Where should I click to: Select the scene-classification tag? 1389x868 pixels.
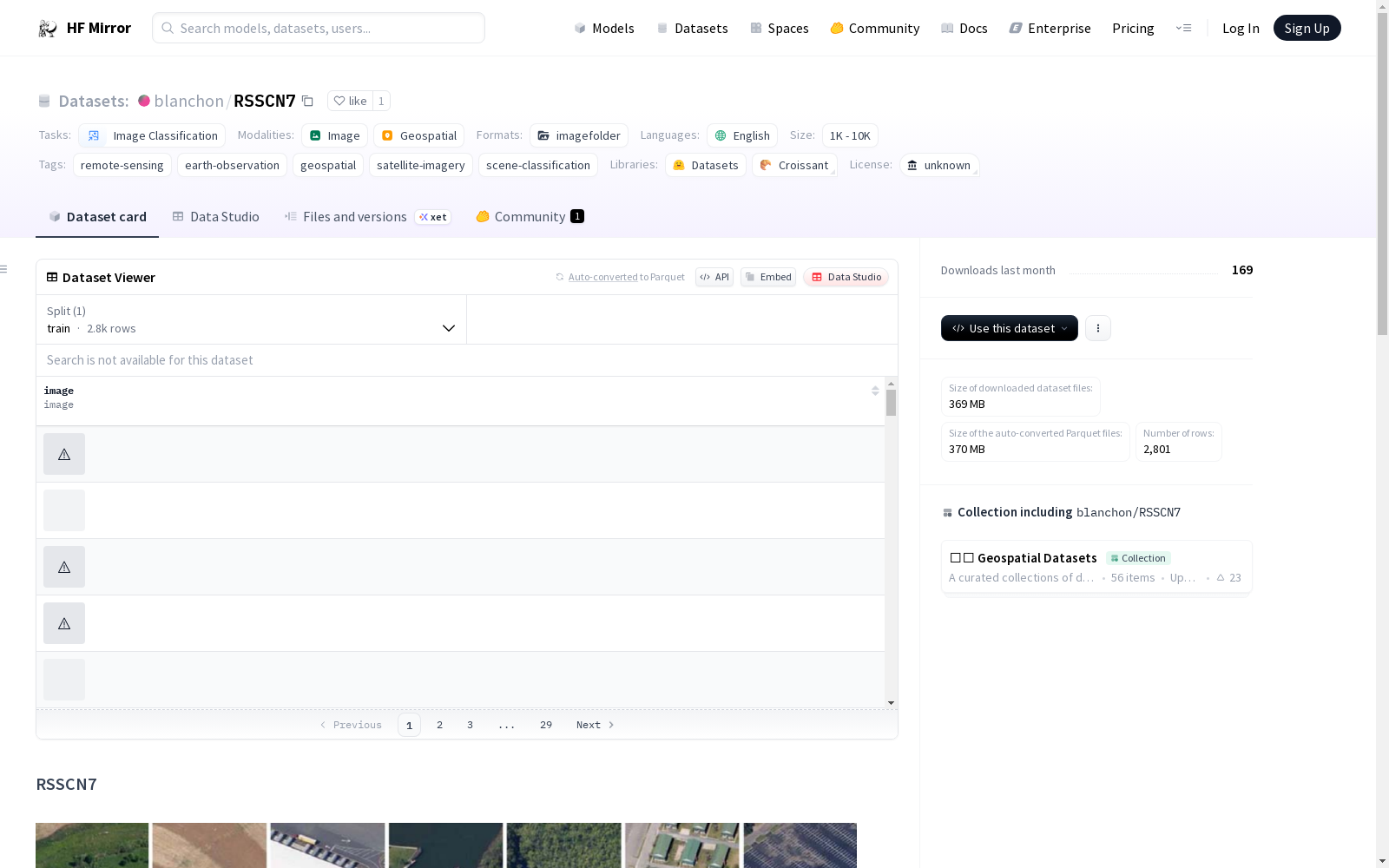click(x=538, y=165)
